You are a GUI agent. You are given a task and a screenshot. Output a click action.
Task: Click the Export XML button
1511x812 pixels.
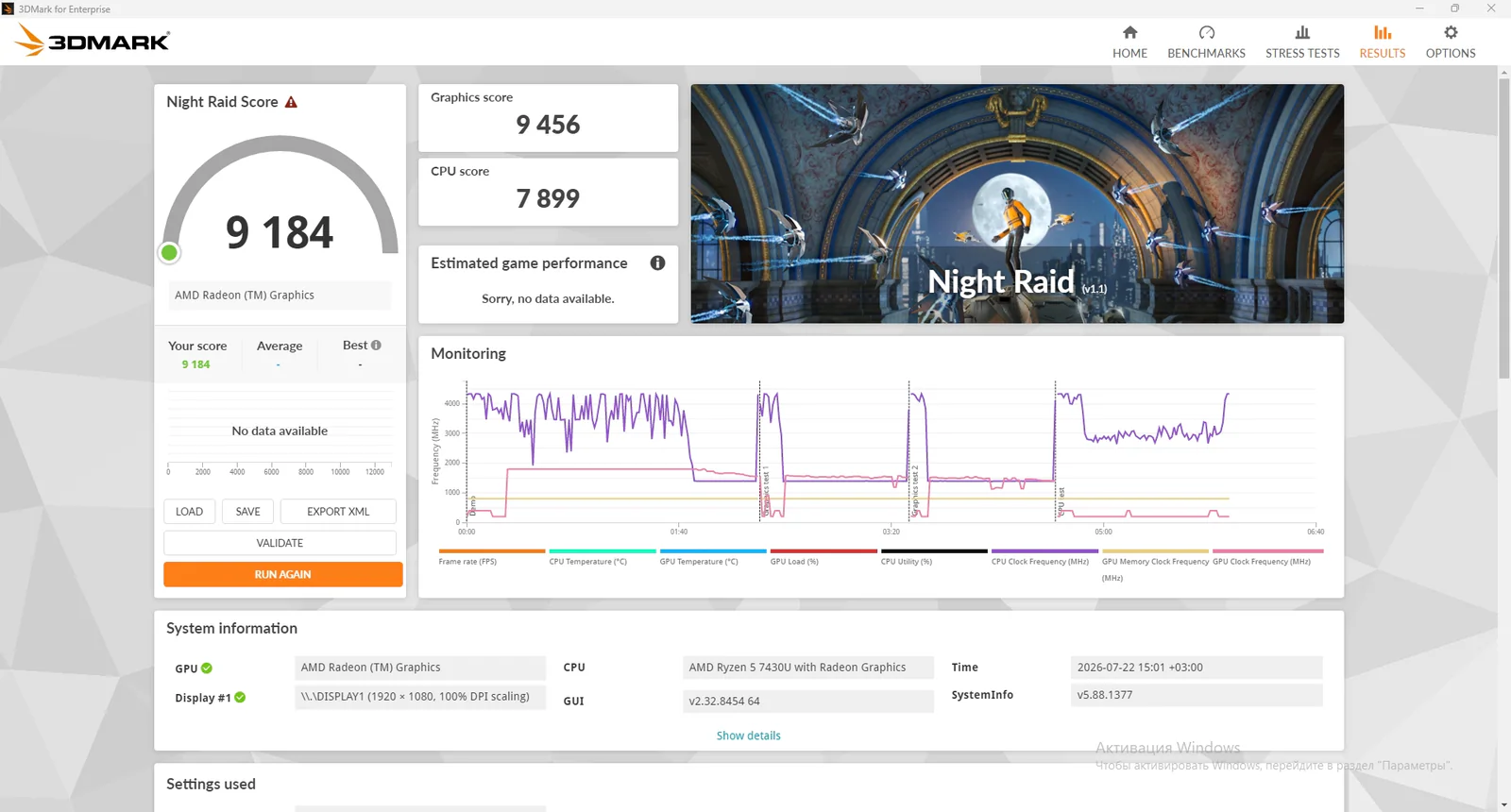tap(338, 512)
